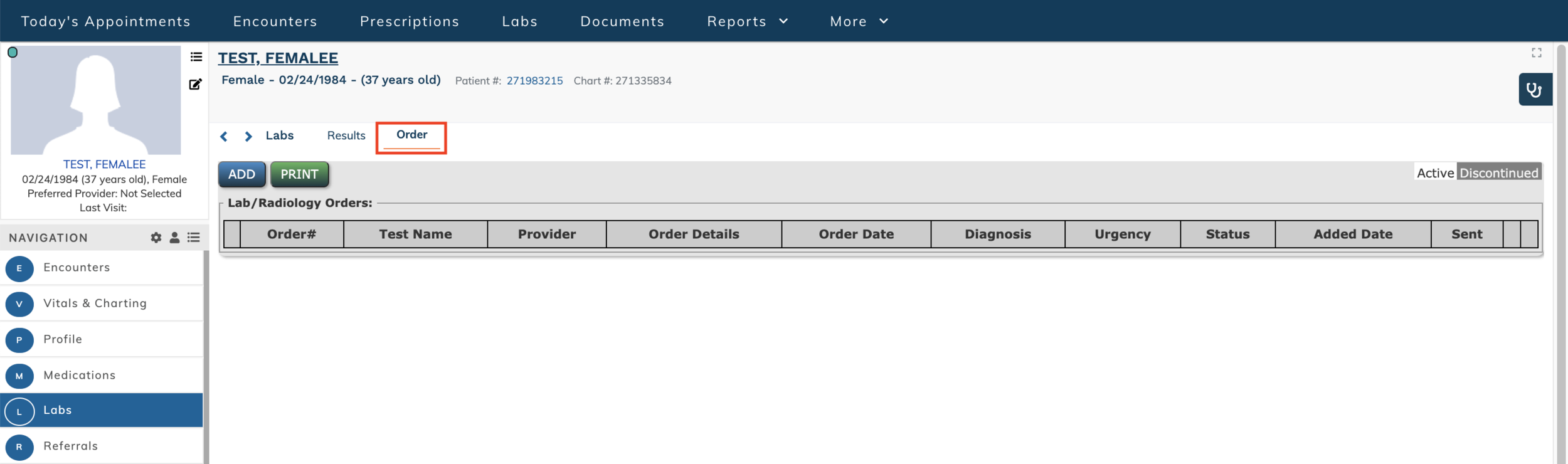
Task: Click the stethoscope icon button
Action: (x=1535, y=90)
